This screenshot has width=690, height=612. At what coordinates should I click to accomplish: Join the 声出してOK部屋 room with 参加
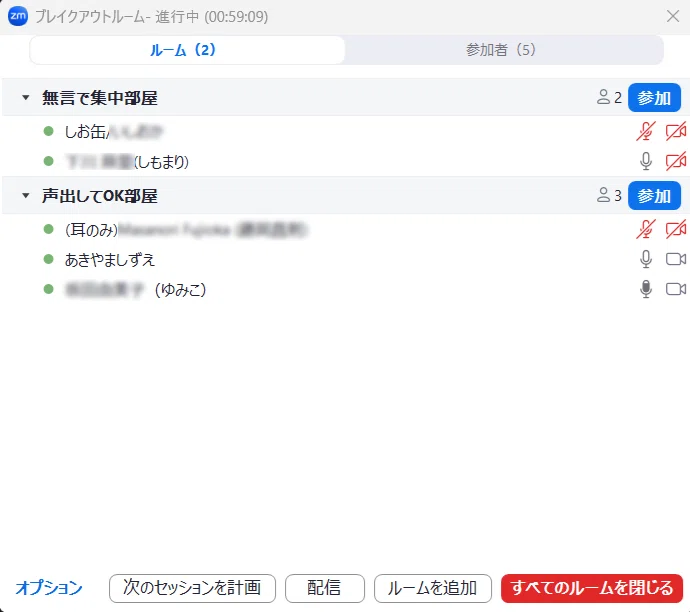point(654,195)
